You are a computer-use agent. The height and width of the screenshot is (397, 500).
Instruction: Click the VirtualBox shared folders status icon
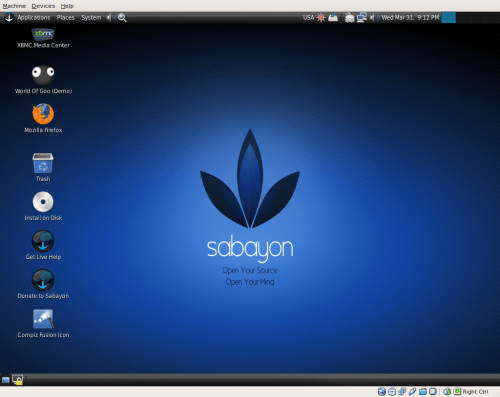pyautogui.click(x=423, y=392)
